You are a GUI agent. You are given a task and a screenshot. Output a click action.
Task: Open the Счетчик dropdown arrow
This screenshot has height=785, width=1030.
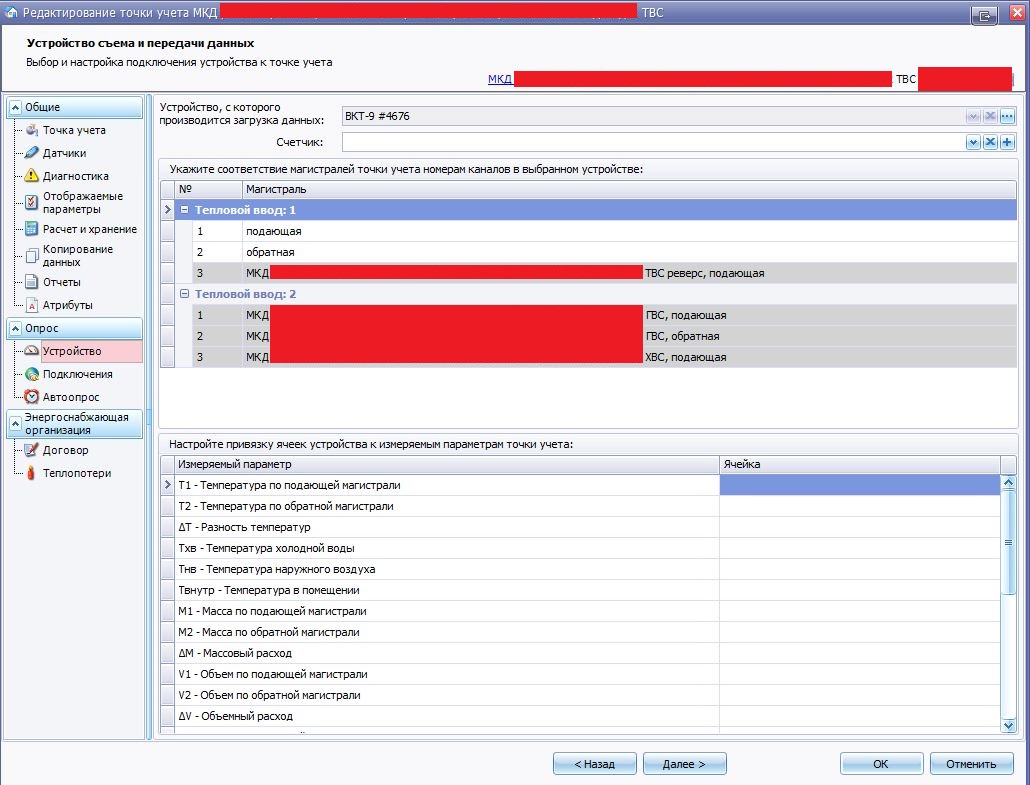coord(973,142)
